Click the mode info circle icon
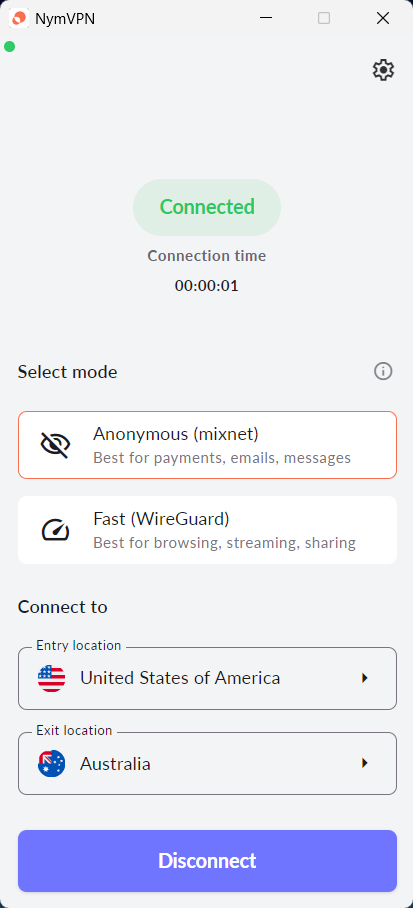This screenshot has height=908, width=413. [x=383, y=371]
